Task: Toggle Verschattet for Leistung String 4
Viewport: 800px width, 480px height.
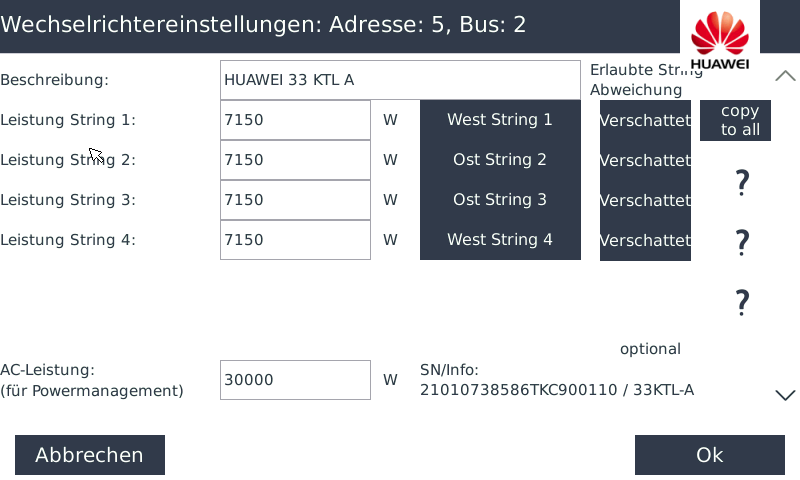Action: pyautogui.click(x=645, y=240)
